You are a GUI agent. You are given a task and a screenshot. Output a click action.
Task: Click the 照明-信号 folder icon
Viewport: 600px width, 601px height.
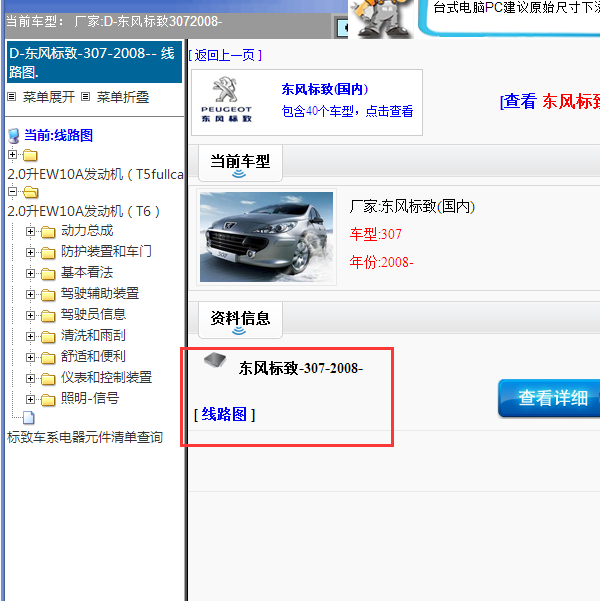pyautogui.click(x=48, y=400)
